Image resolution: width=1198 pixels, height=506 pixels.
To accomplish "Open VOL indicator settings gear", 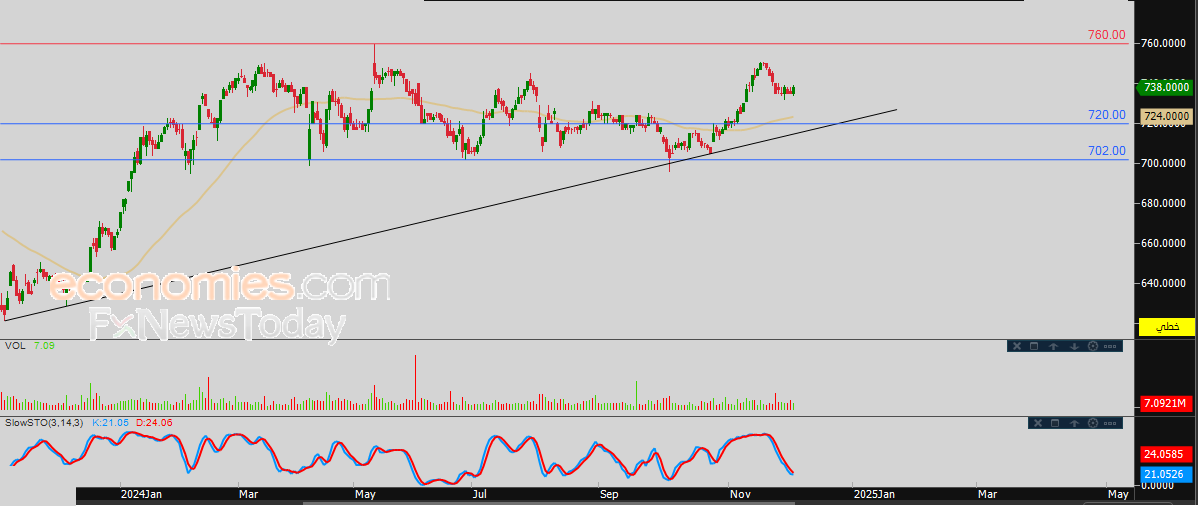I will point(1093,346).
